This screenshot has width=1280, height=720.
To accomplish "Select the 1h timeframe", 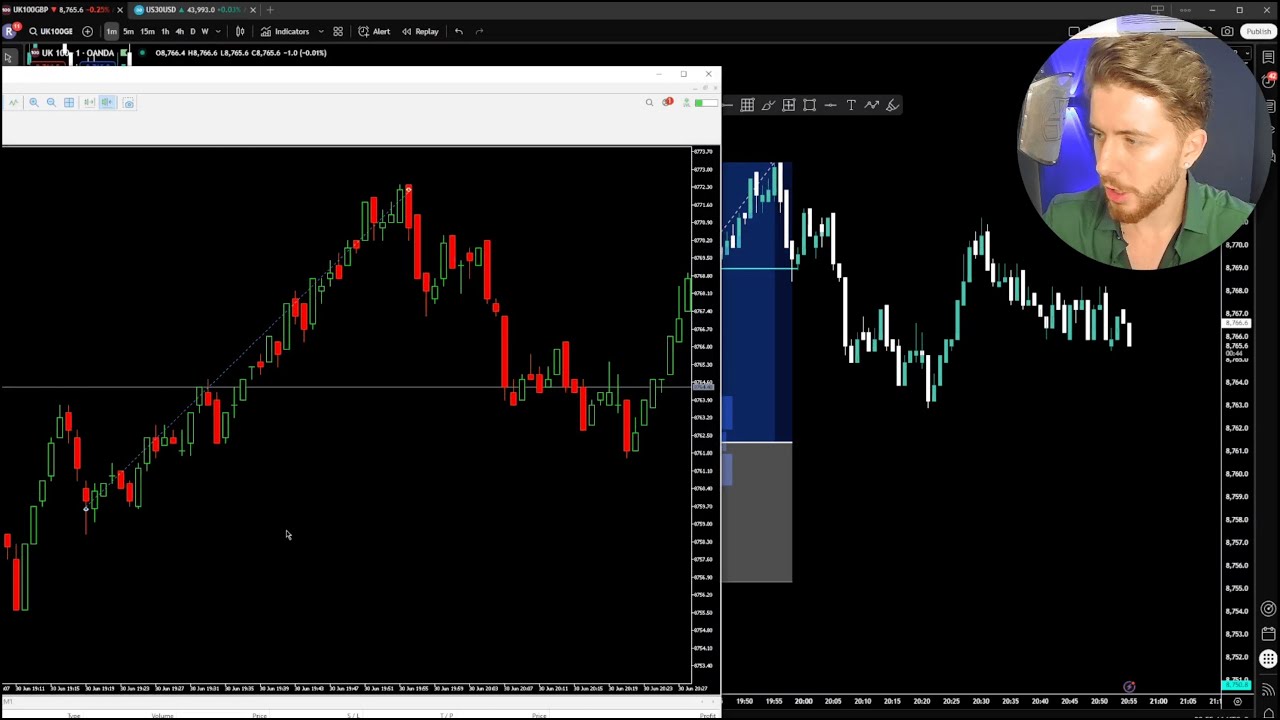I will tap(165, 31).
